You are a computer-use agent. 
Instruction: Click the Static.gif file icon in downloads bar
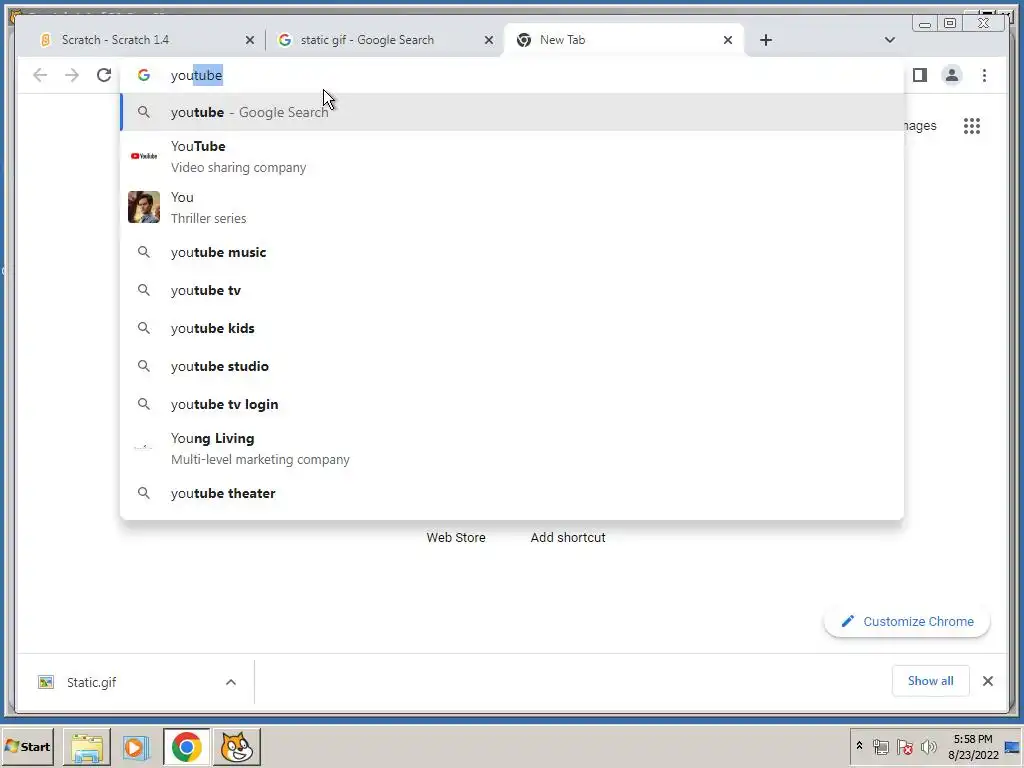pos(46,682)
